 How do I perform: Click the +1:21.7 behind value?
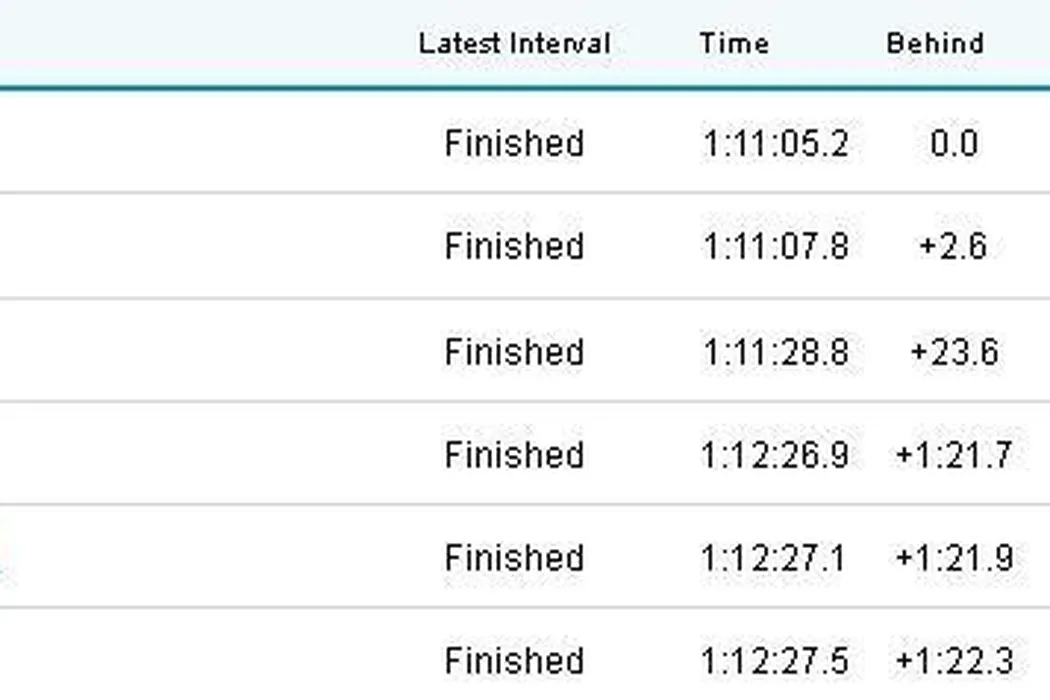[x=953, y=455]
